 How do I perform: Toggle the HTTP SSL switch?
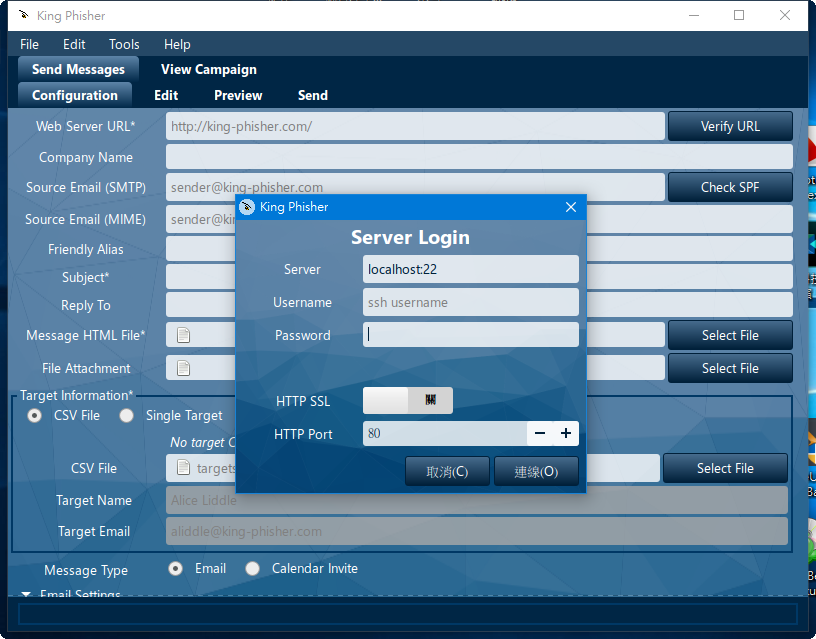tap(407, 400)
